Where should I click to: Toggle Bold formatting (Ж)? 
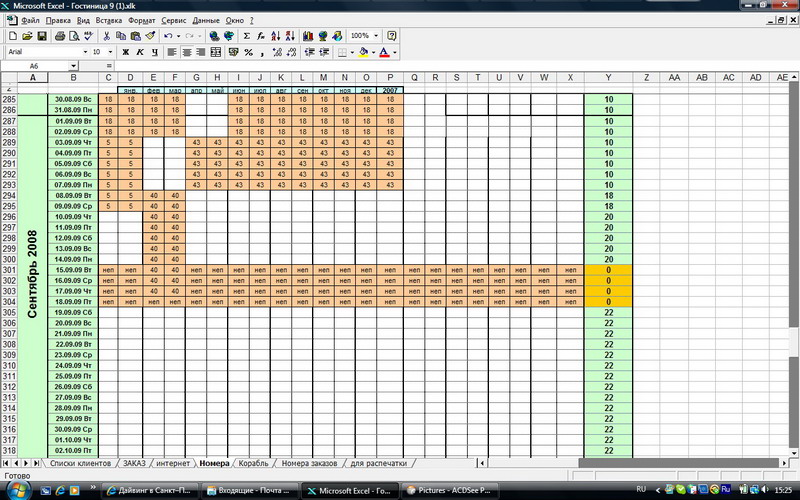(x=126, y=52)
